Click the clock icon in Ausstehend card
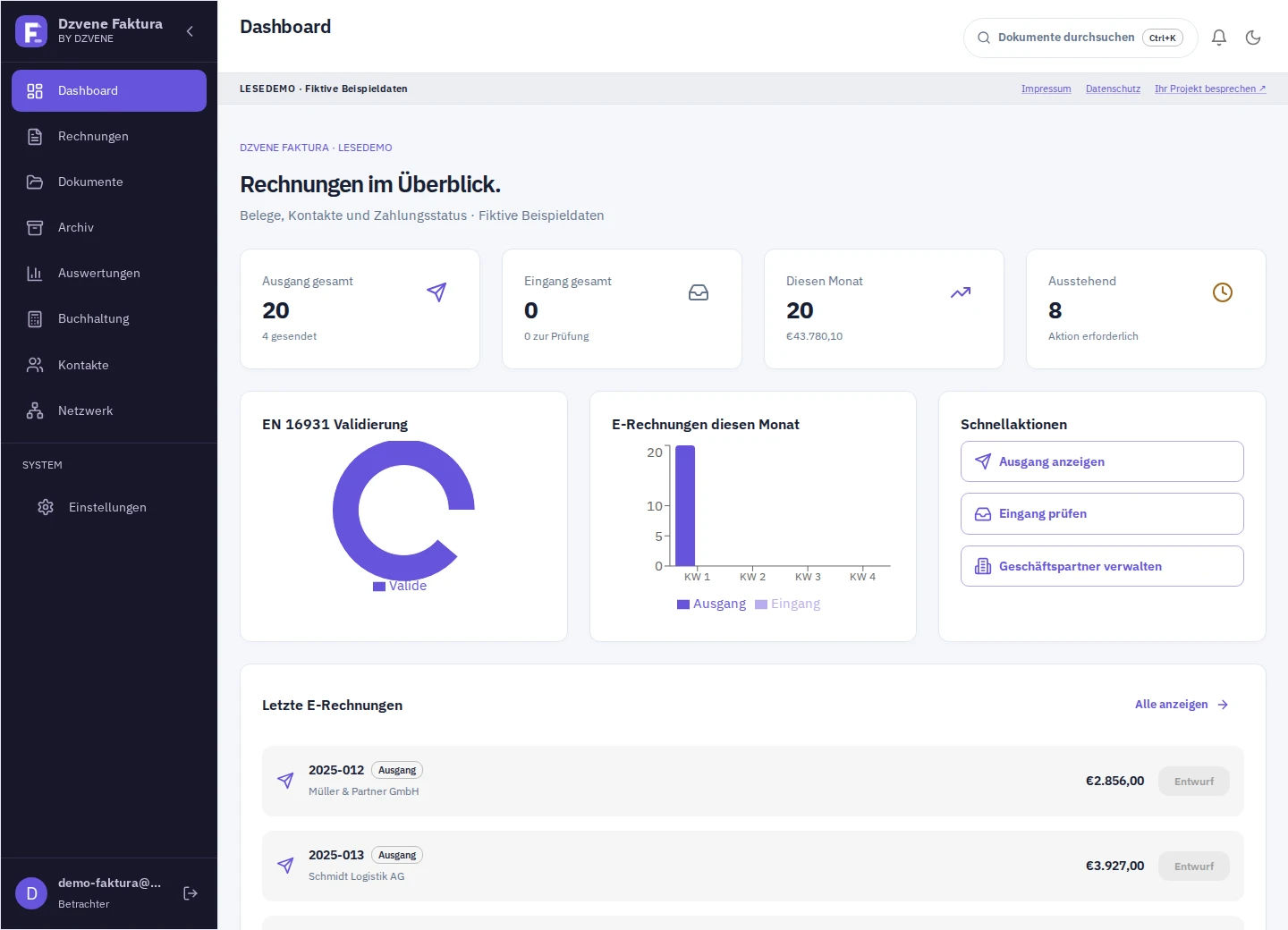 (1223, 292)
